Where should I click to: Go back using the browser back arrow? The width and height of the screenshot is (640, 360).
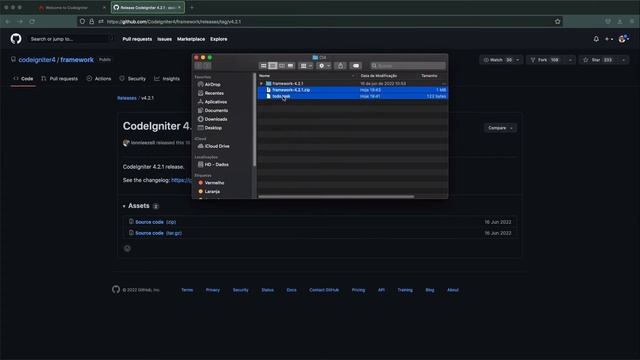point(7,21)
